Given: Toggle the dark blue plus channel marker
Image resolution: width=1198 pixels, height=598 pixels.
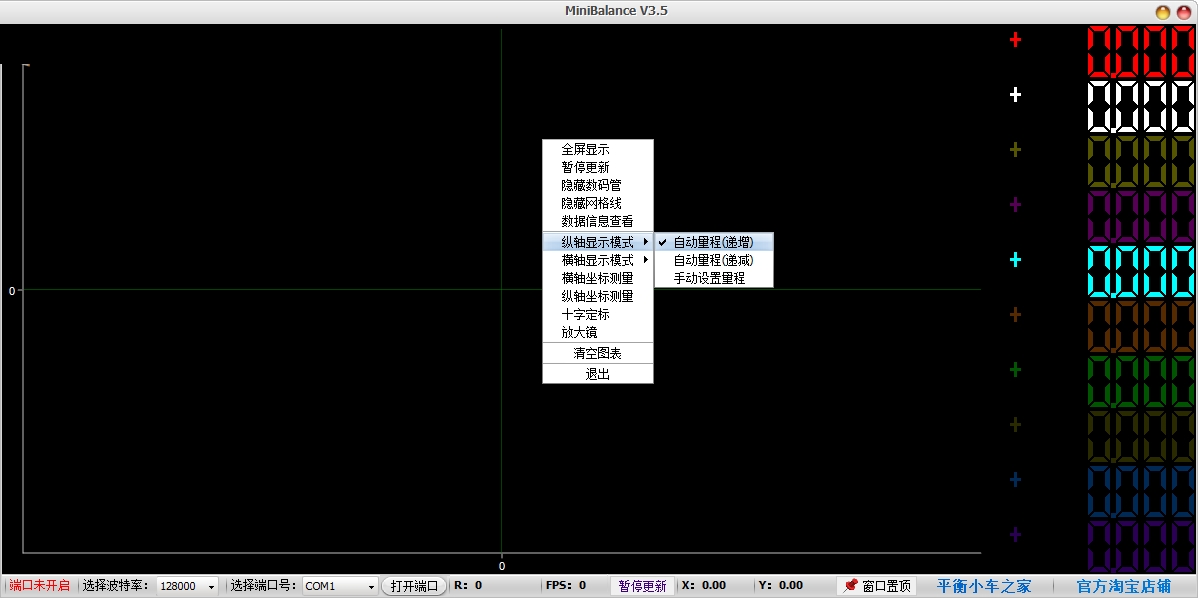Looking at the screenshot, I should pyautogui.click(x=1015, y=480).
